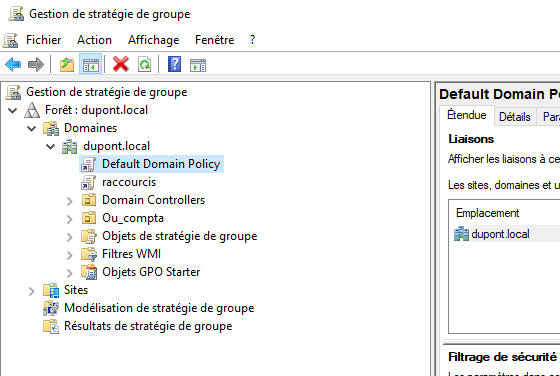This screenshot has width=560, height=376.
Task: Click the raccourcis GPO link icon
Action: click(88, 182)
